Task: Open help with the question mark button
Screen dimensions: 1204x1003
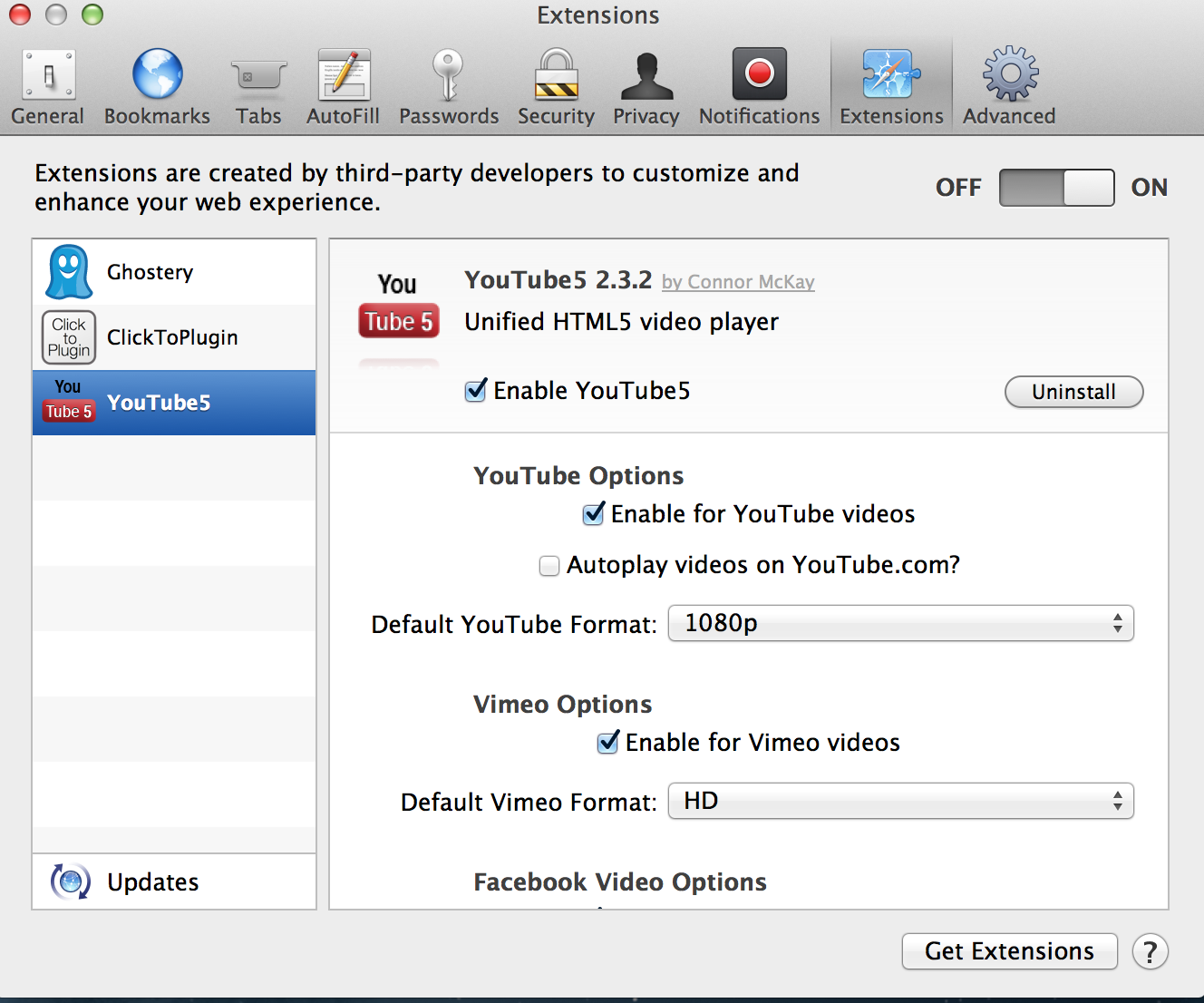Action: [x=1151, y=952]
